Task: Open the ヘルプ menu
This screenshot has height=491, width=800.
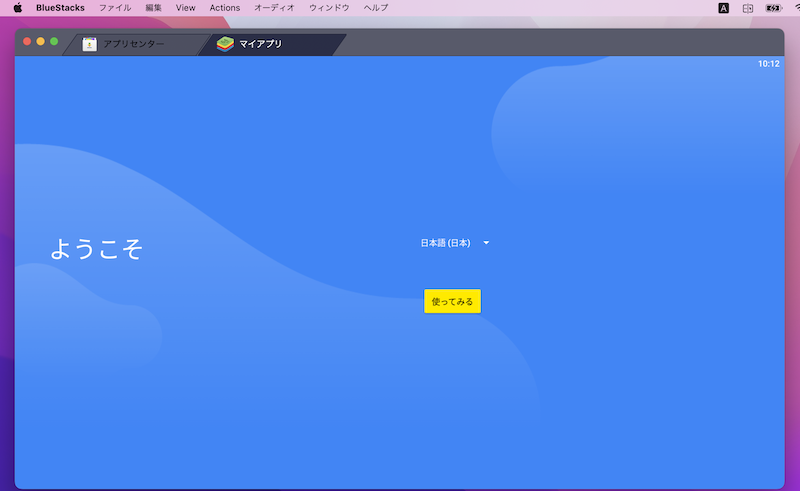Action: [376, 8]
